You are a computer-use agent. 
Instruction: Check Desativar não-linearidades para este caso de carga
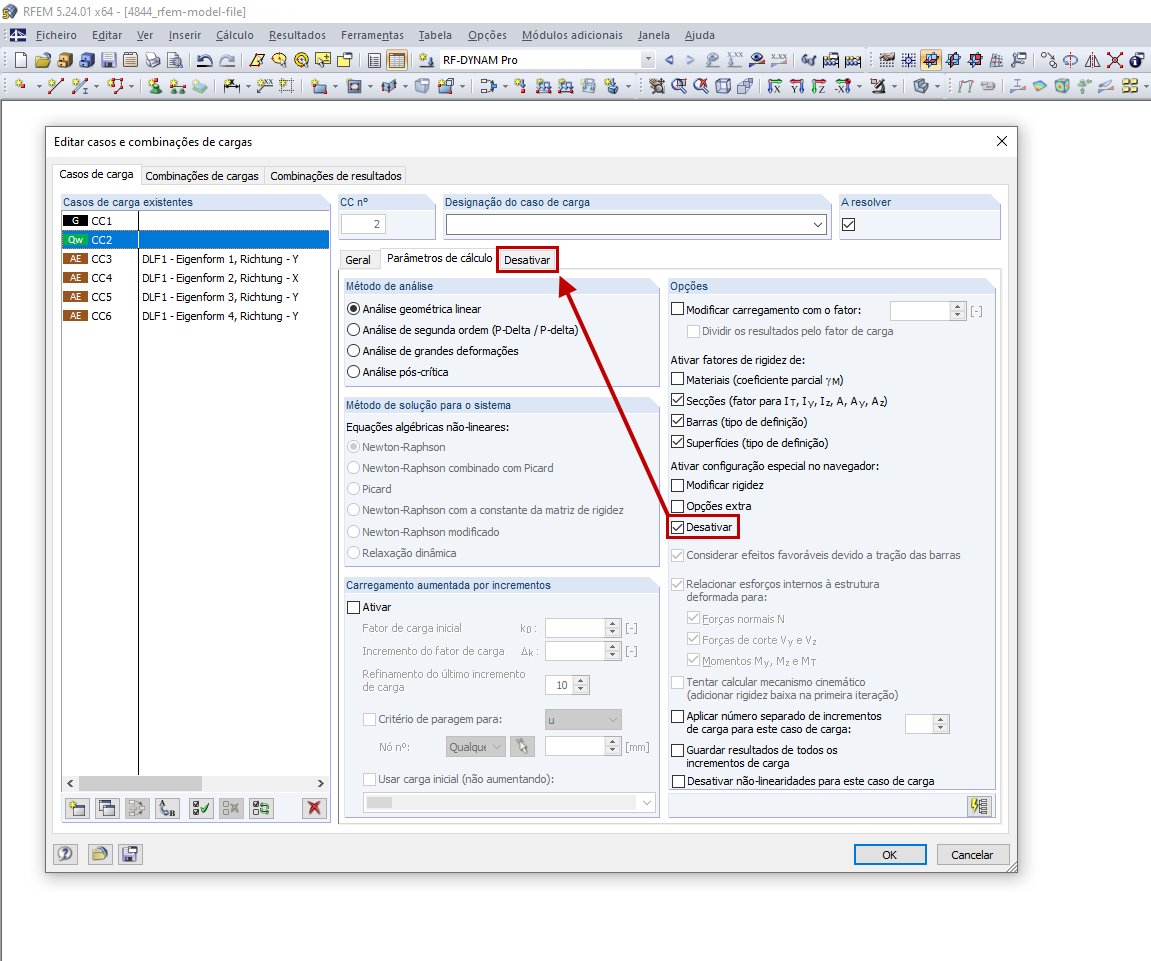coord(678,781)
